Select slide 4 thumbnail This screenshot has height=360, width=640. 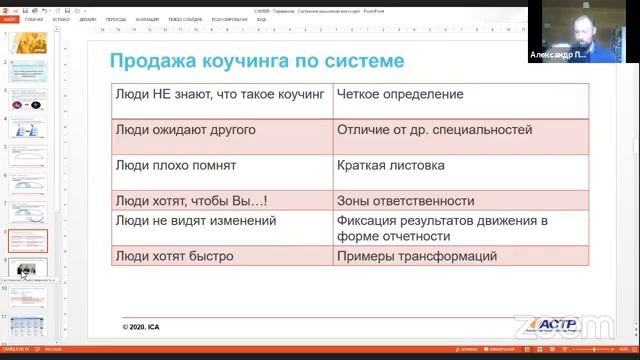(x=28, y=127)
